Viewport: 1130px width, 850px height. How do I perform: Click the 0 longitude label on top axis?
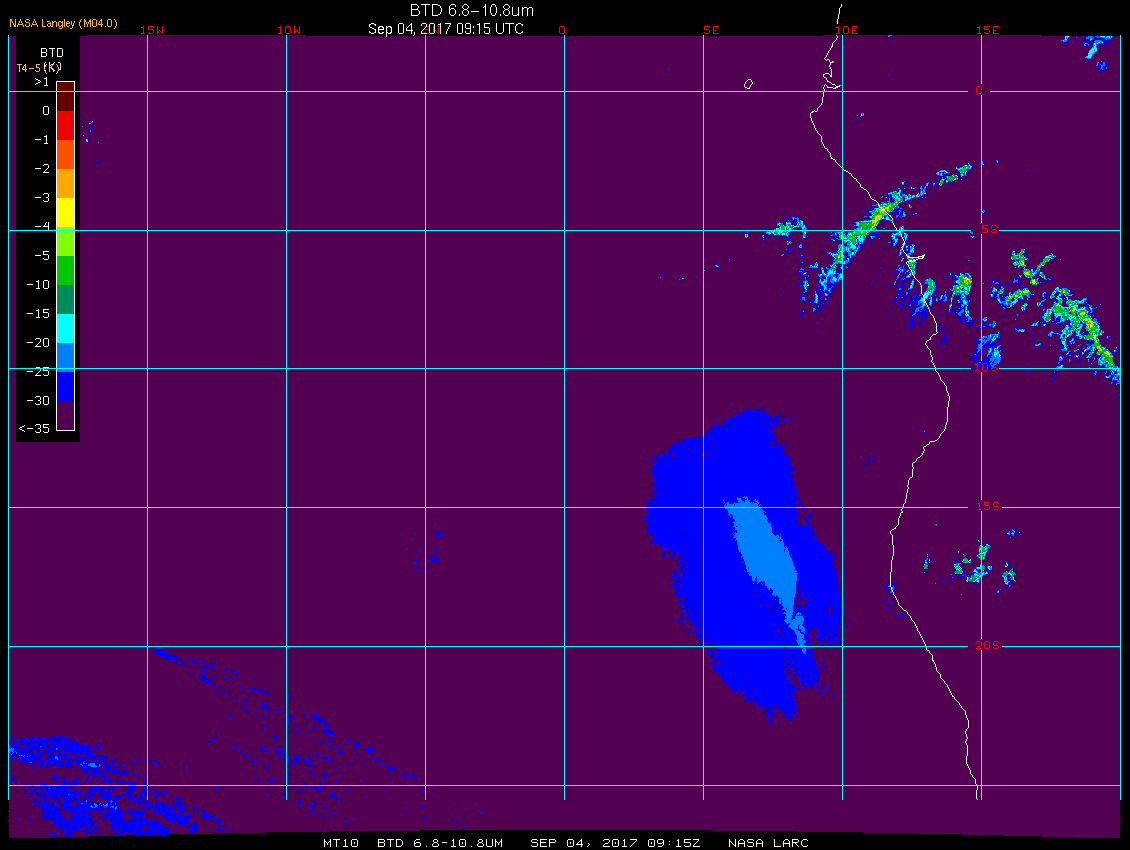tap(562, 30)
